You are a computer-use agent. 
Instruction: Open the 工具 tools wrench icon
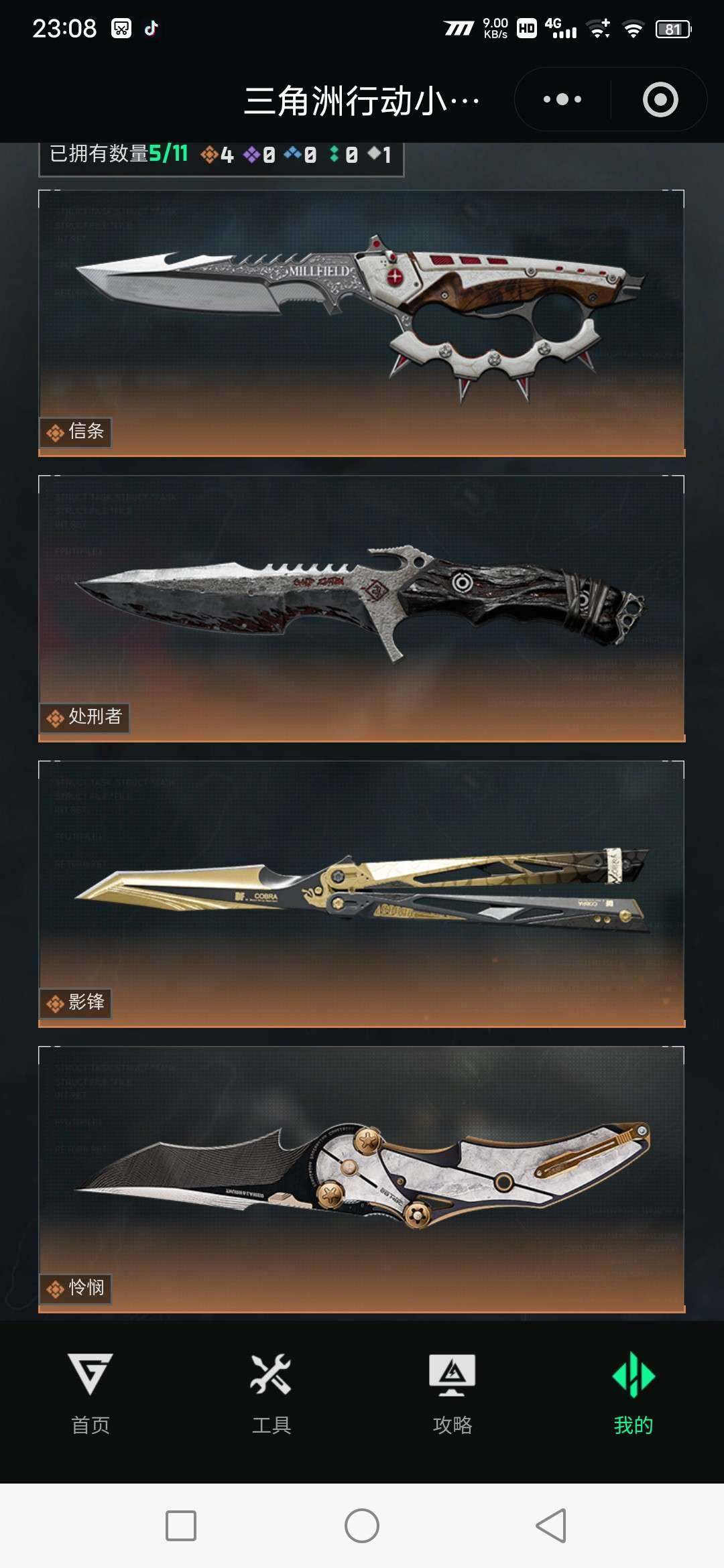pos(271,1373)
